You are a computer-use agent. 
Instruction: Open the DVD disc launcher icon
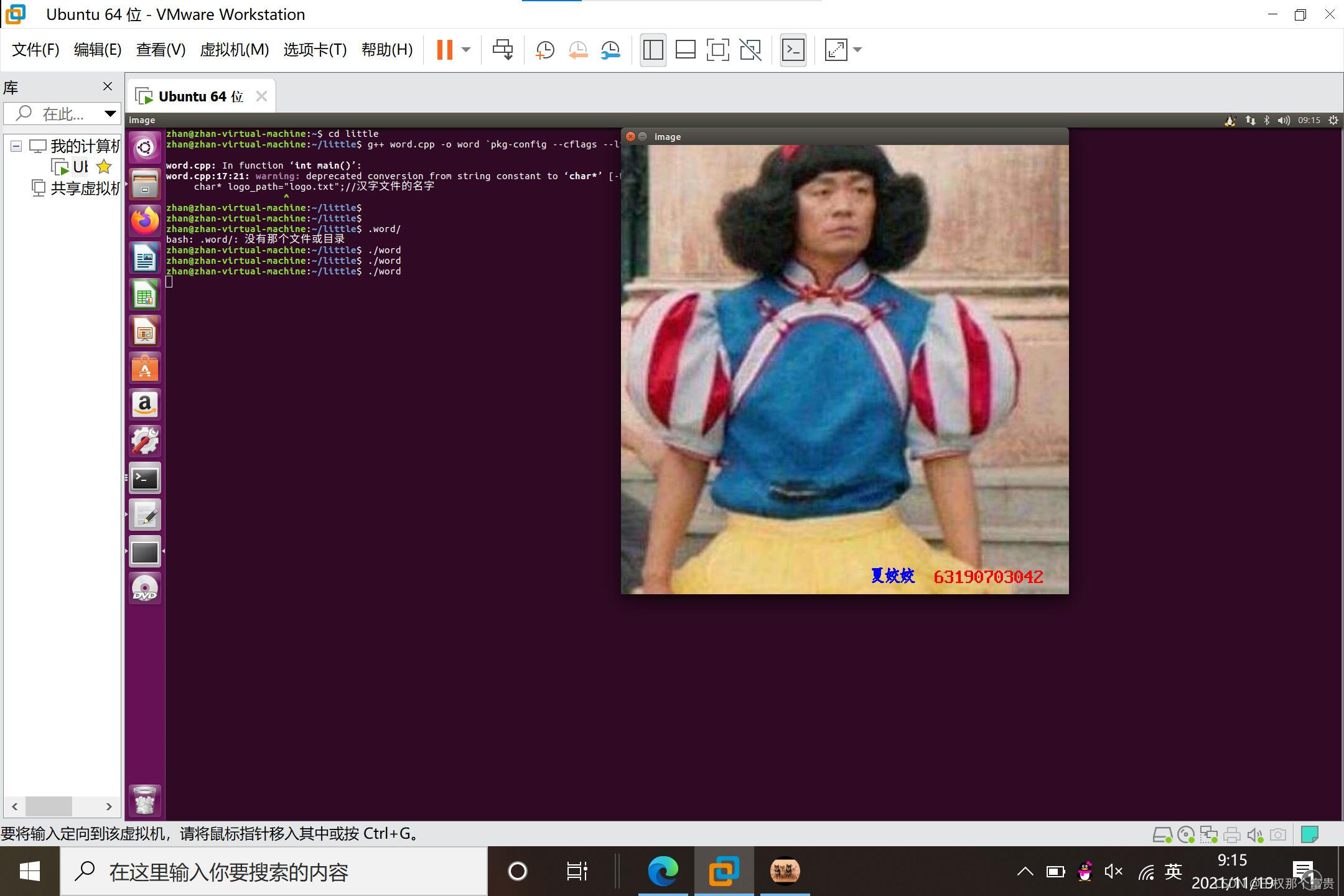pos(145,589)
